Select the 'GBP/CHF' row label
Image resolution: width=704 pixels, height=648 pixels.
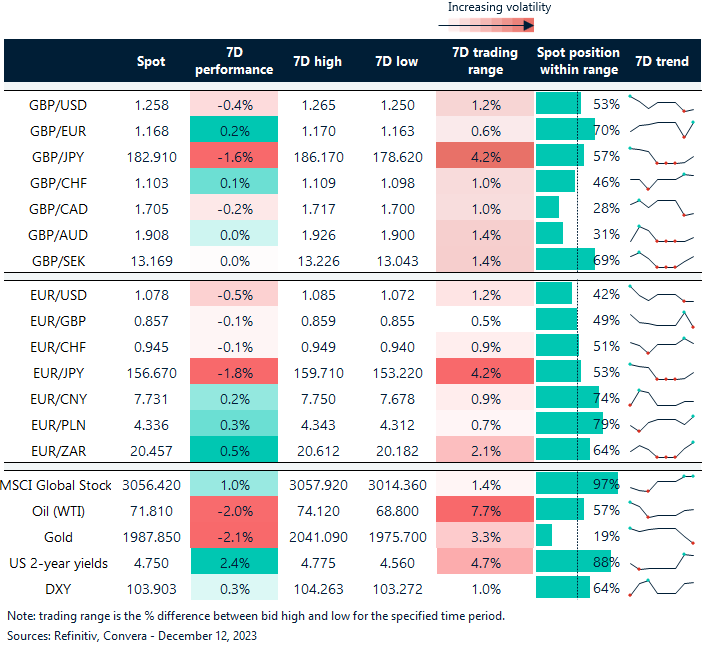point(58,183)
